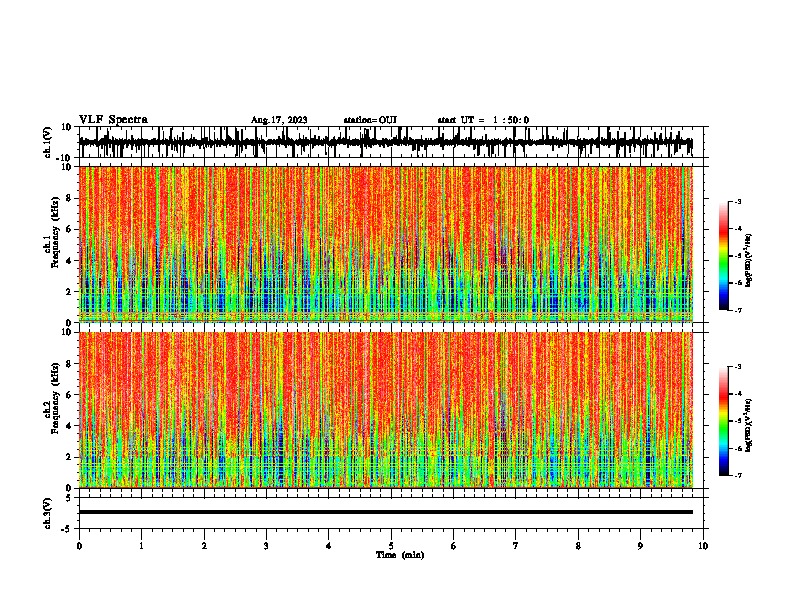The image size is (792, 612).
Task: Click the "VLF Spectra" plot title
Action: [113, 120]
